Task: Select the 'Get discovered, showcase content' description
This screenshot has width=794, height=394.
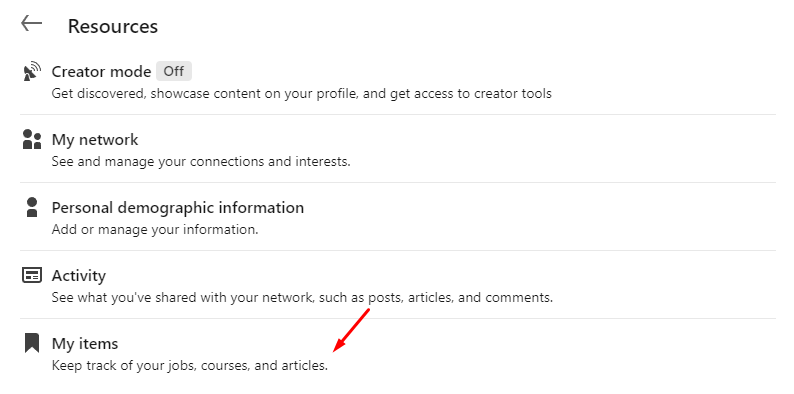Action: pyautogui.click(x=301, y=94)
